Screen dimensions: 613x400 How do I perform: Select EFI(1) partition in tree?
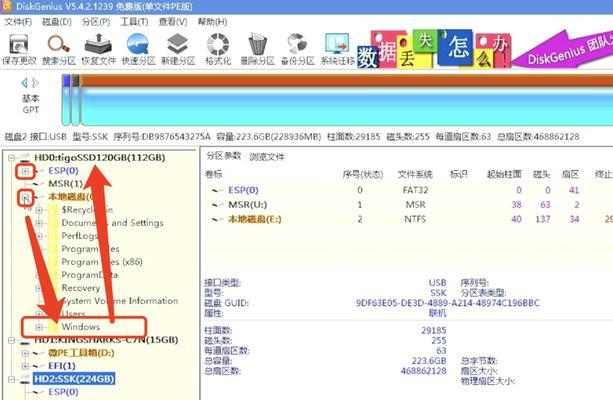tap(62, 366)
